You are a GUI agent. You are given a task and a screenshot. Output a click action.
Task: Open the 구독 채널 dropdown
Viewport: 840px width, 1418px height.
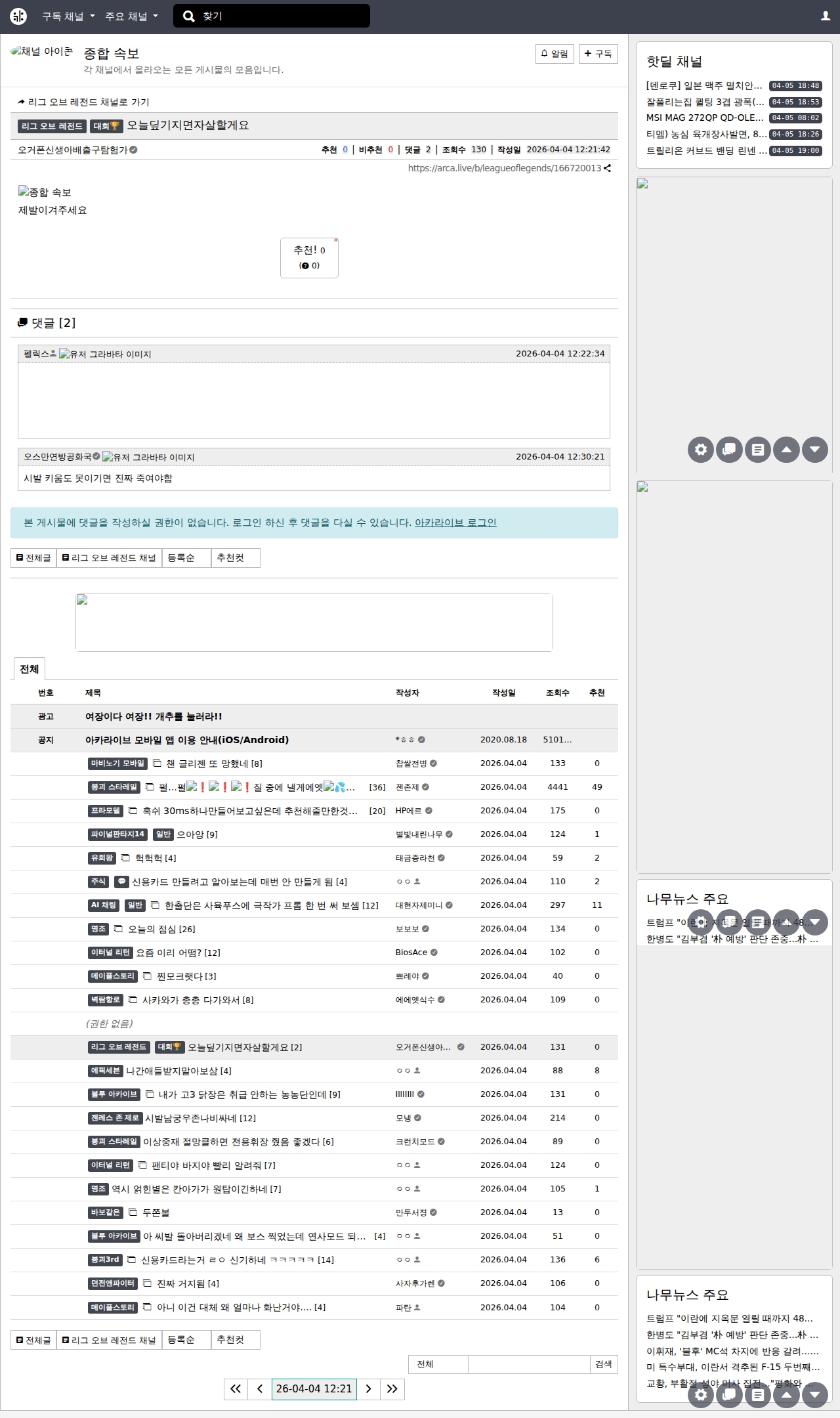click(x=68, y=16)
